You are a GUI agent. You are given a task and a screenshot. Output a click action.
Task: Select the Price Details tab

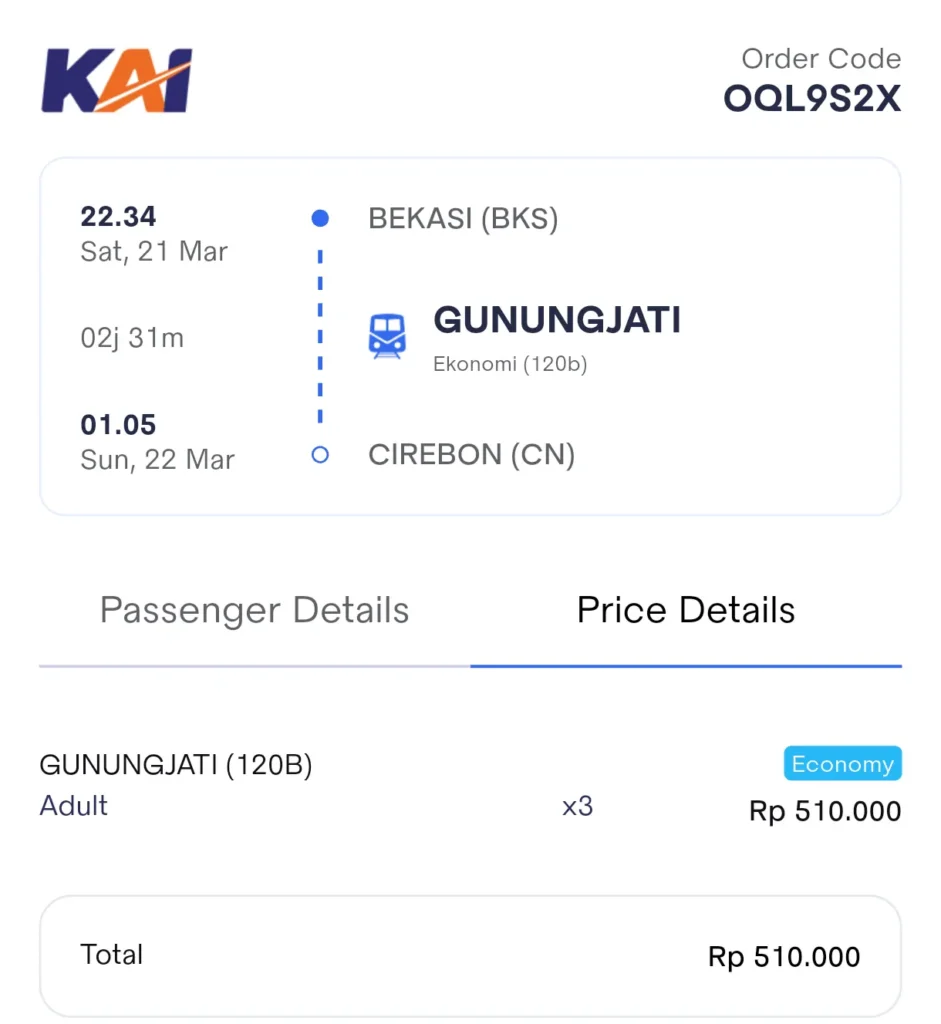coord(686,610)
